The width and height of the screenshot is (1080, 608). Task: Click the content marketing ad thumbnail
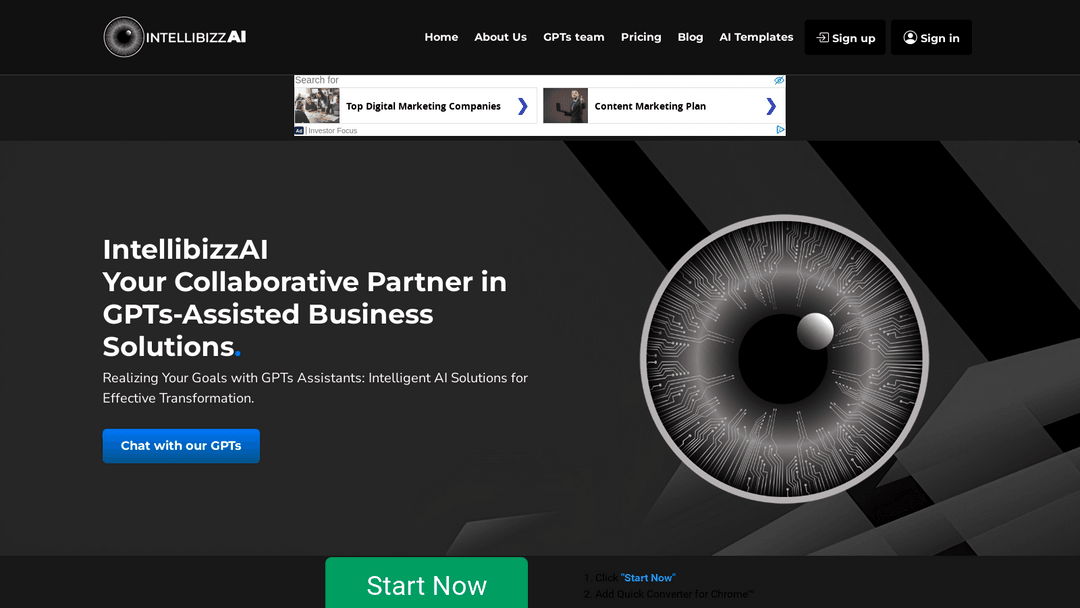(565, 105)
